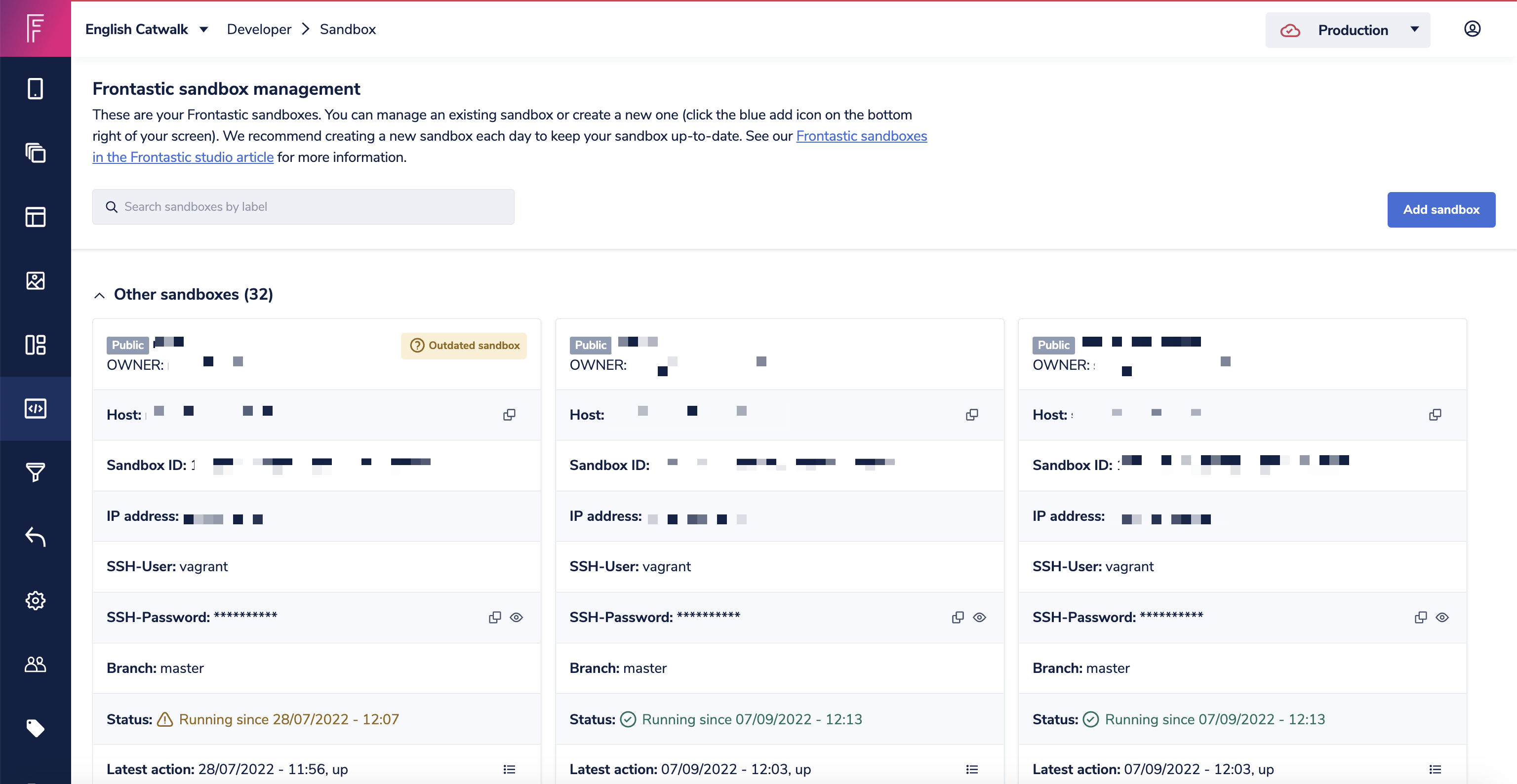
Task: Open the redirects arrow sidebar icon
Action: tap(36, 536)
